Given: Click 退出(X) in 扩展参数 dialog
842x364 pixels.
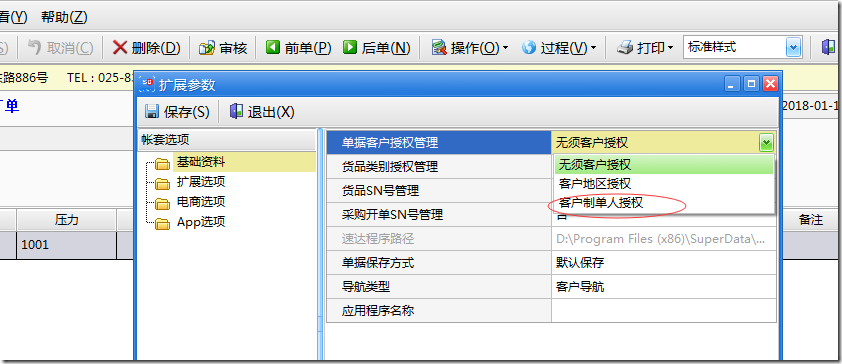Looking at the screenshot, I should coord(262,112).
